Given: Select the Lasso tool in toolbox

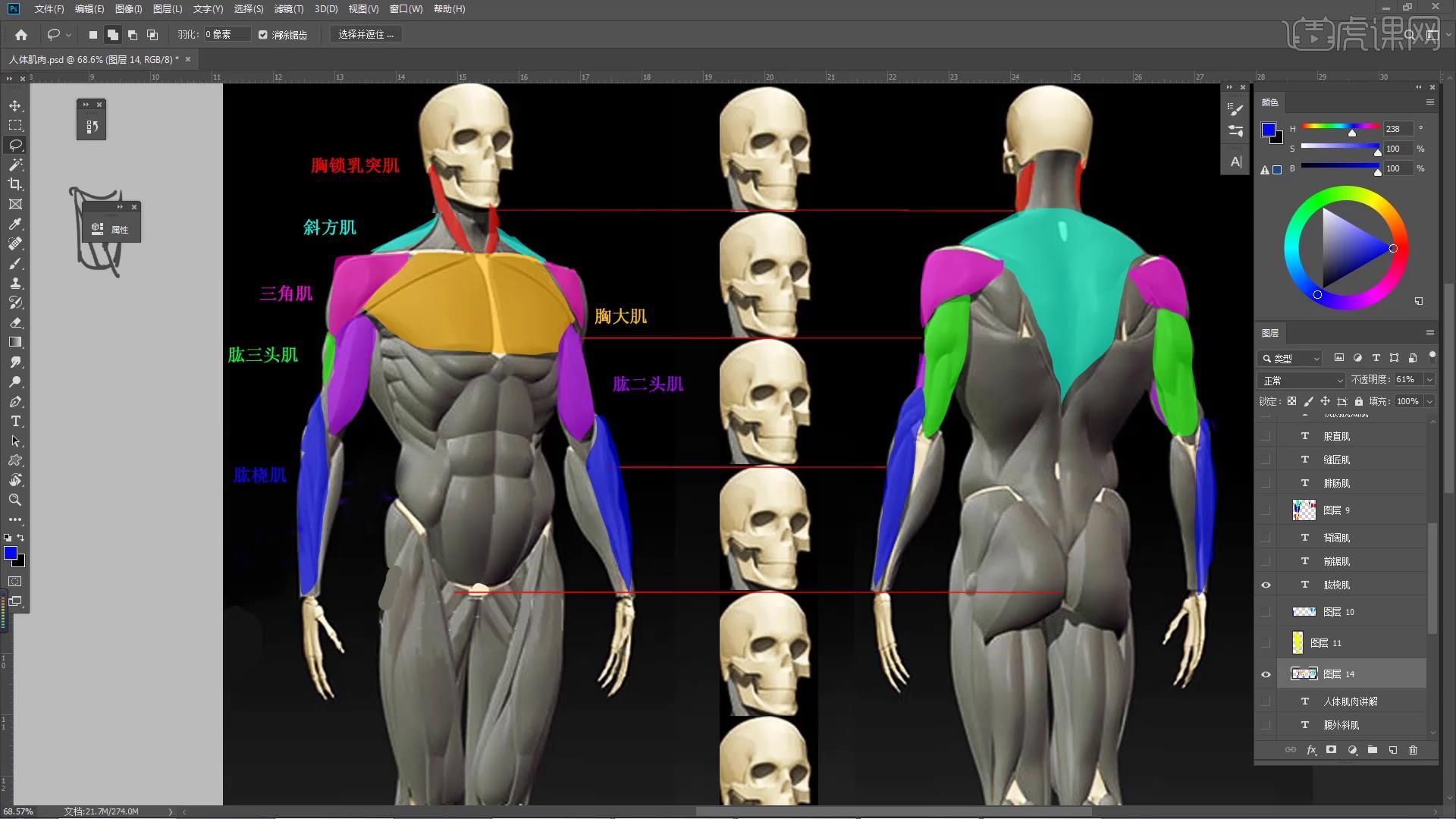Looking at the screenshot, I should click(15, 145).
